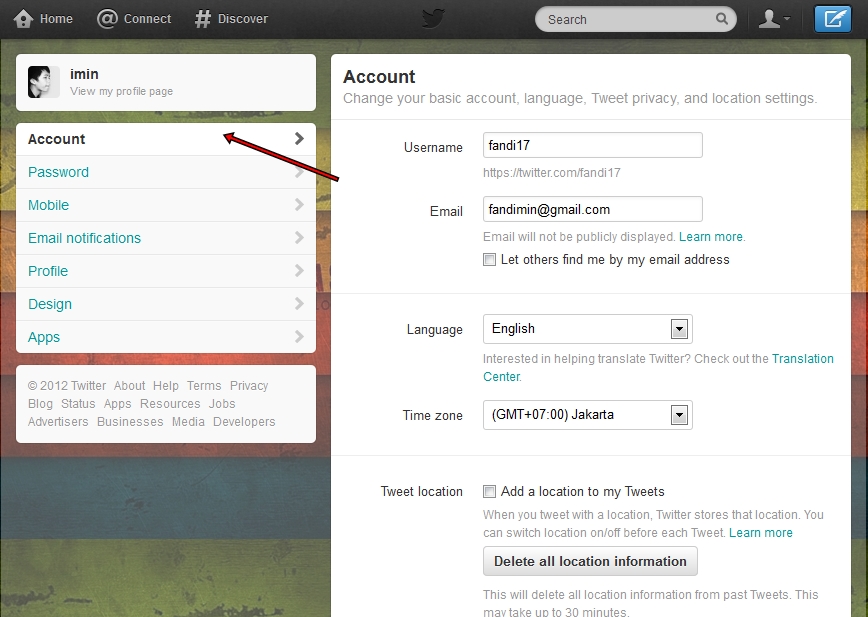Click View my profile page link
The image size is (868, 617).
point(121,91)
